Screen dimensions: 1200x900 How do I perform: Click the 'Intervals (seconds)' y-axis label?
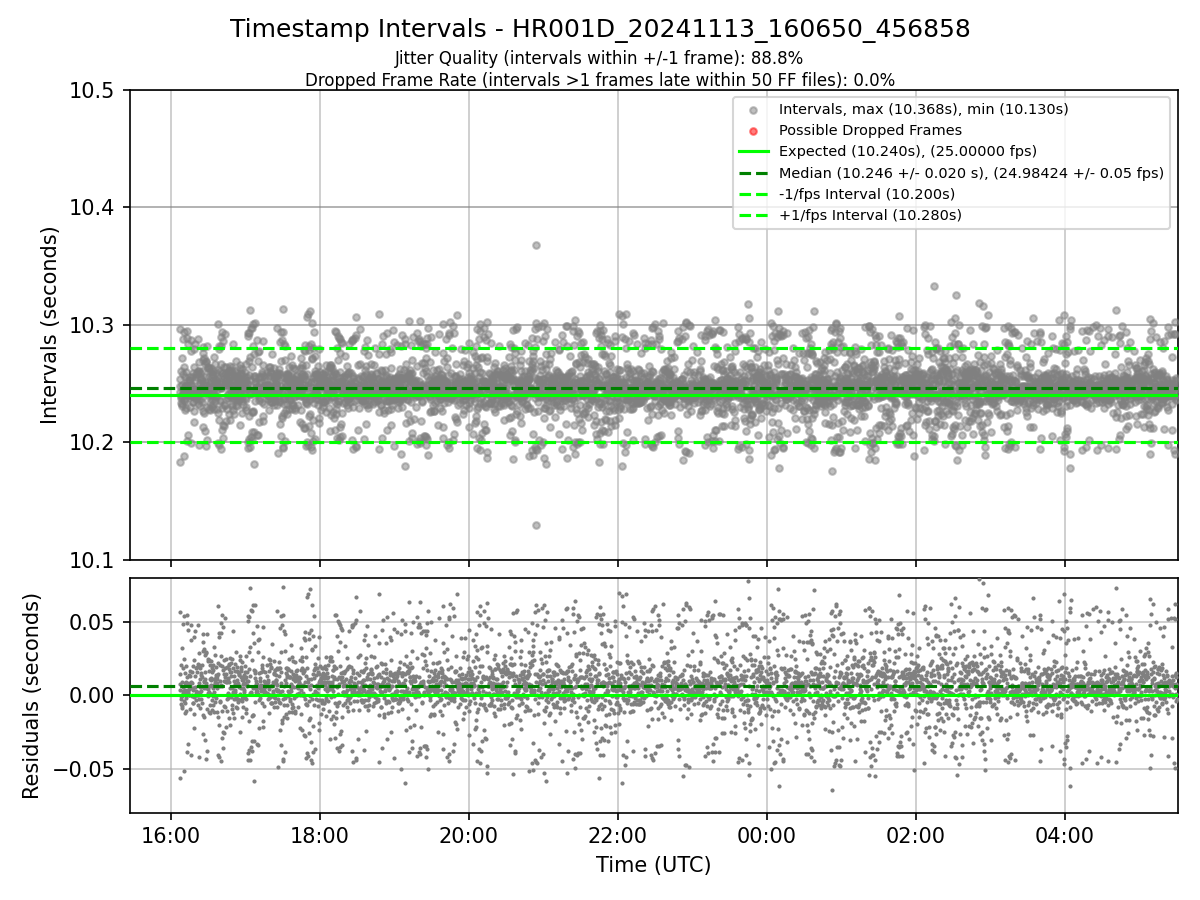point(50,325)
